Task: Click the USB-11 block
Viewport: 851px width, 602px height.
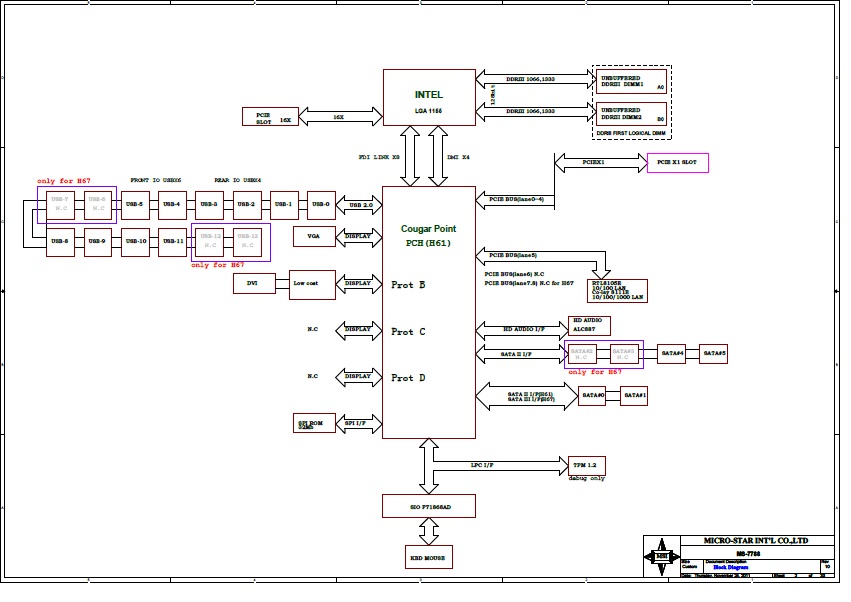Action: click(172, 242)
